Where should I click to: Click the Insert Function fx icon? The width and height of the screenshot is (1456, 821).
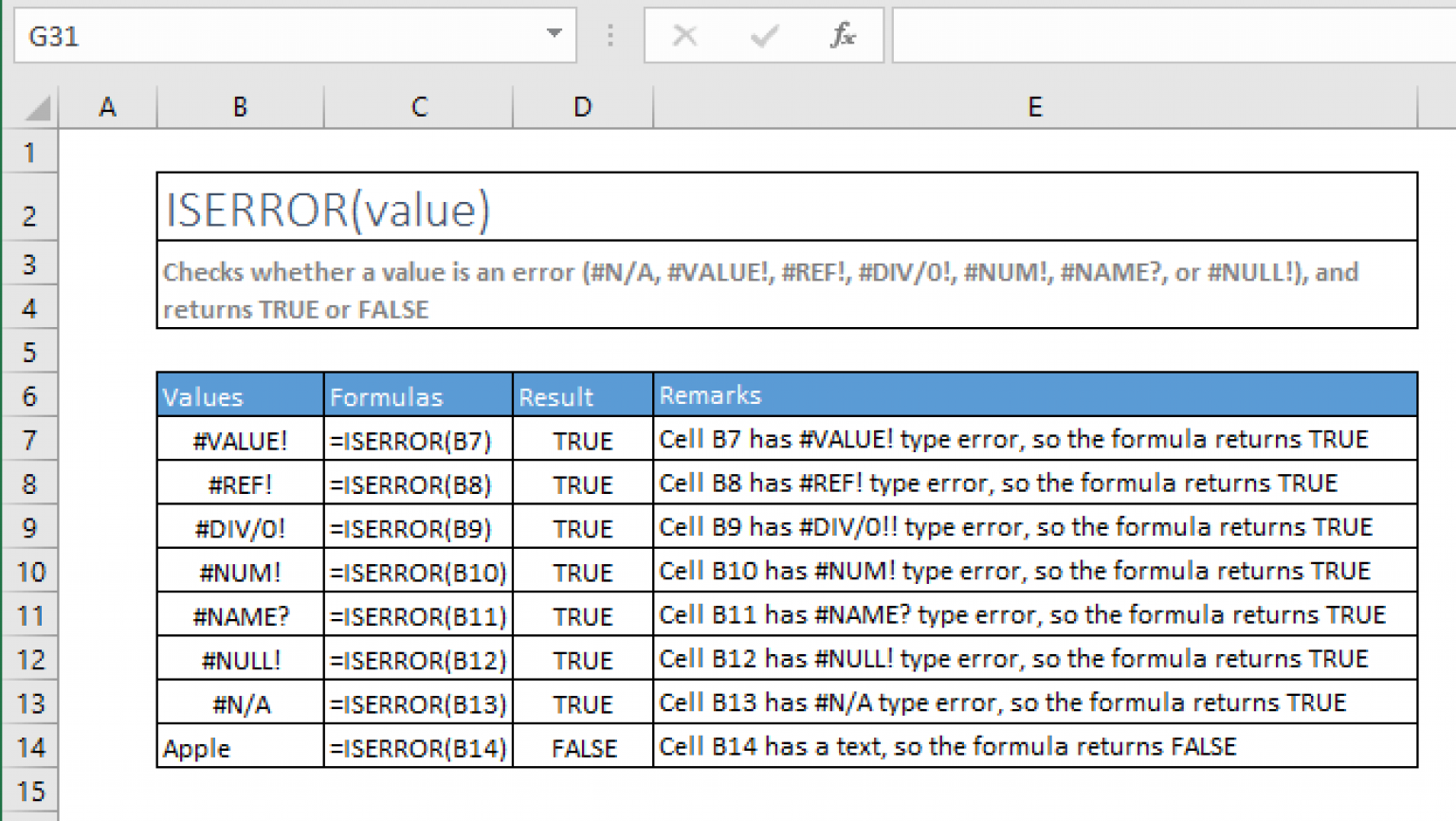(x=843, y=36)
